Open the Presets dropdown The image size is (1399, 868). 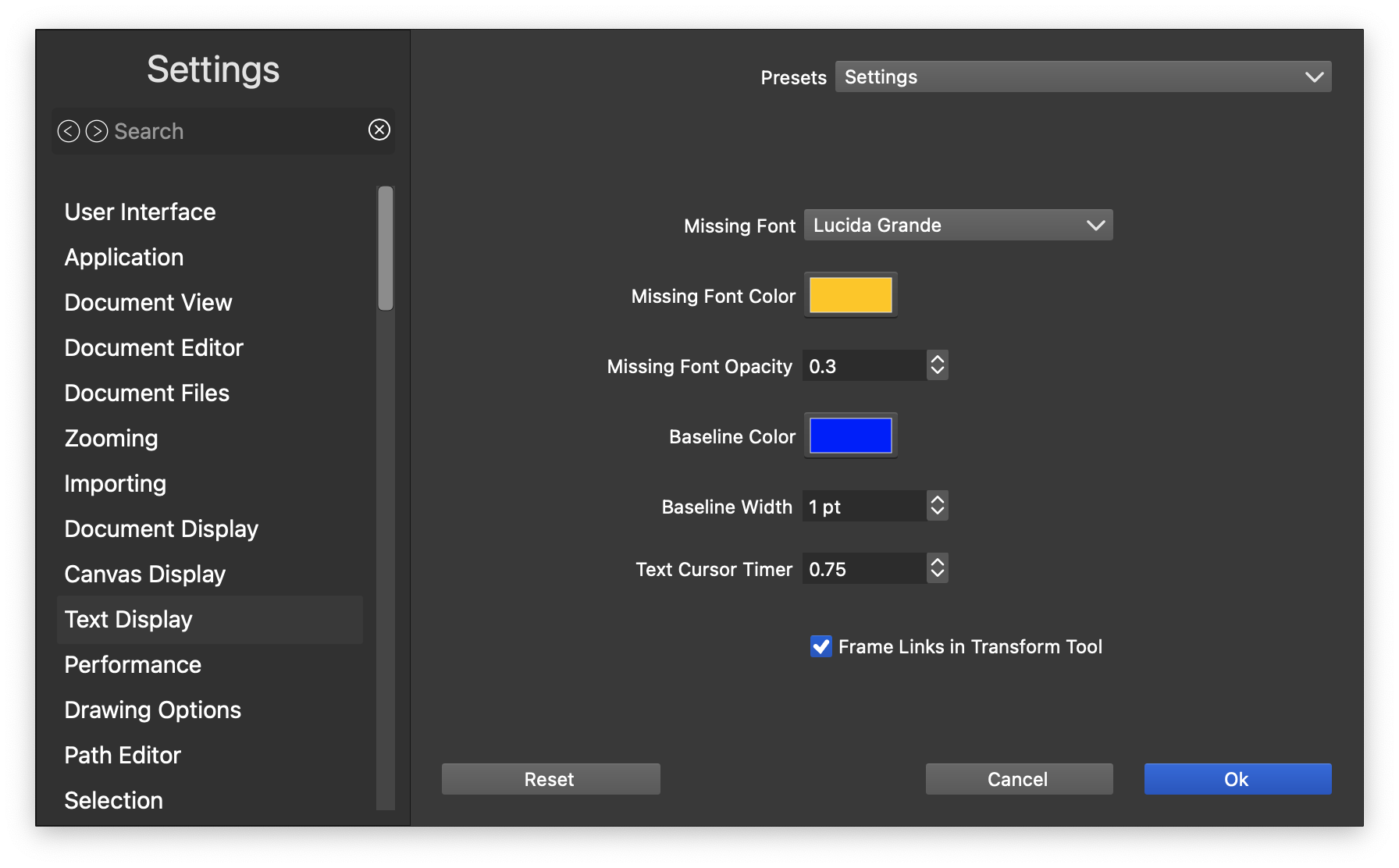point(1083,76)
